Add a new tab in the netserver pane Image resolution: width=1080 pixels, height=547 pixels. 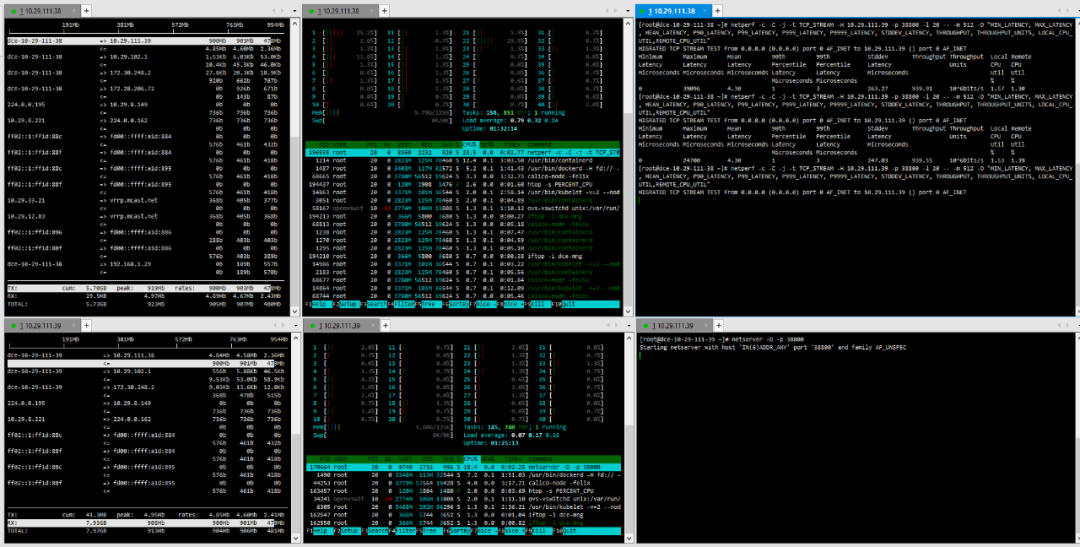[718, 325]
